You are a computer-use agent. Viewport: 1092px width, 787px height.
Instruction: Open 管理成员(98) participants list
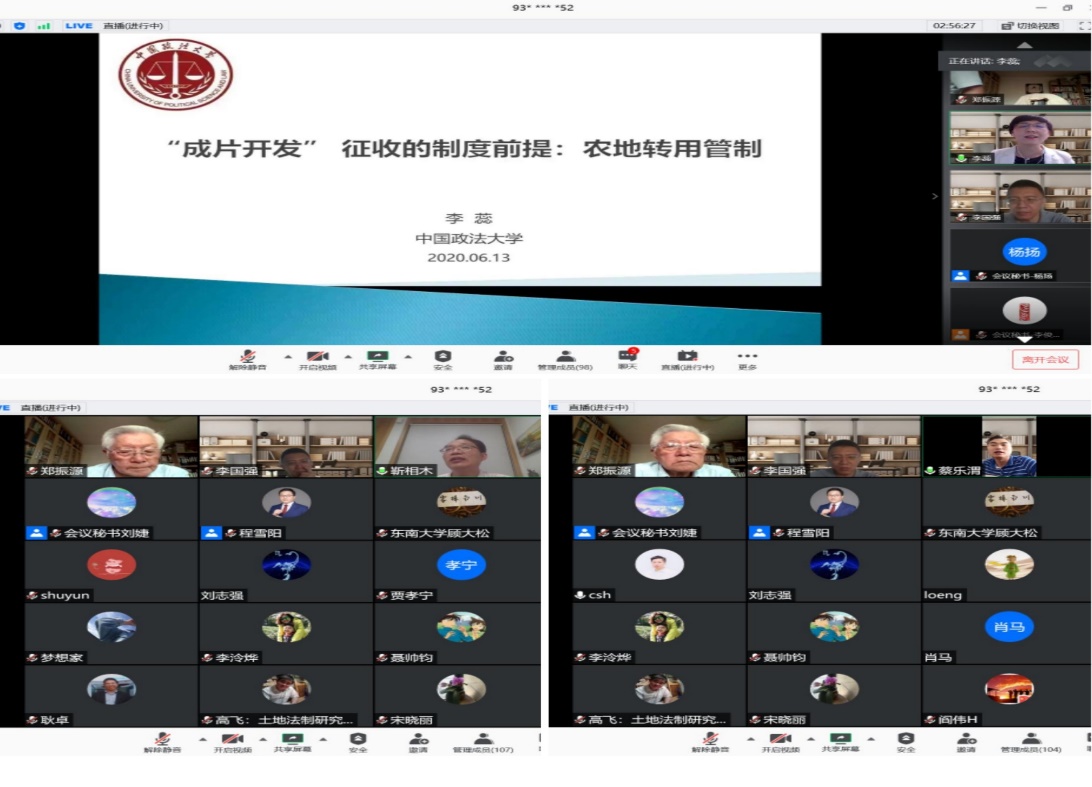[565, 358]
